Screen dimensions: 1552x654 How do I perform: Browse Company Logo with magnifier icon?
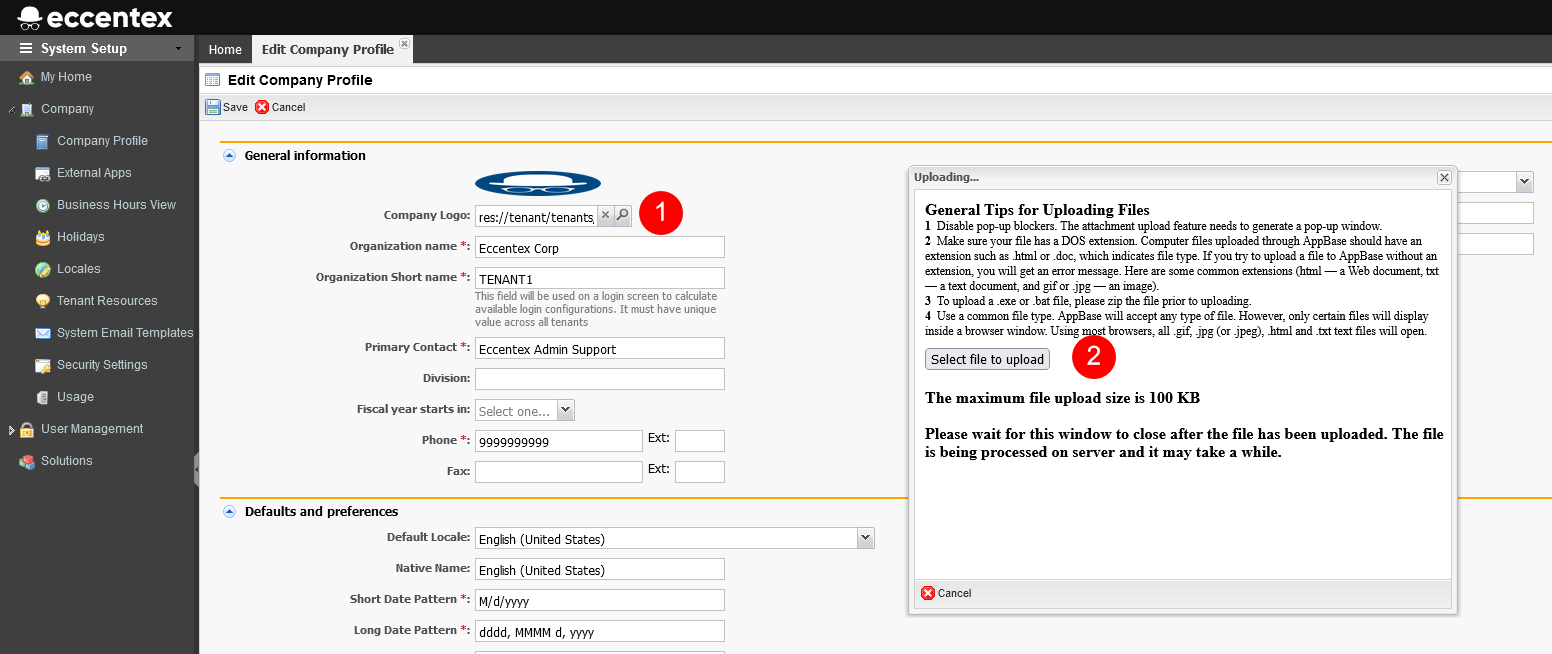coord(622,215)
